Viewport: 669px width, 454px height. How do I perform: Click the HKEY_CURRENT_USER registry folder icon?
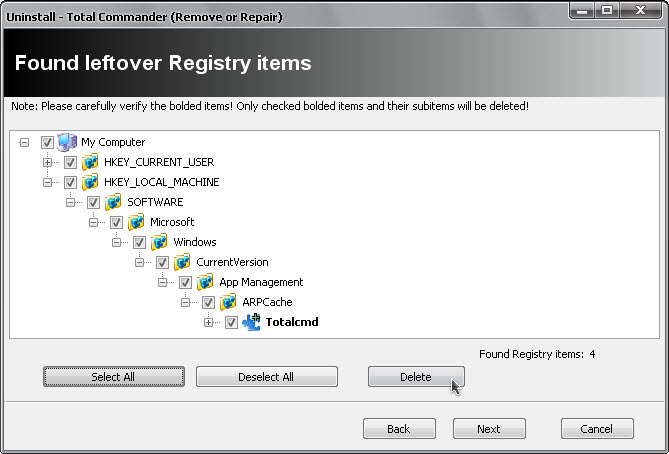coord(90,162)
